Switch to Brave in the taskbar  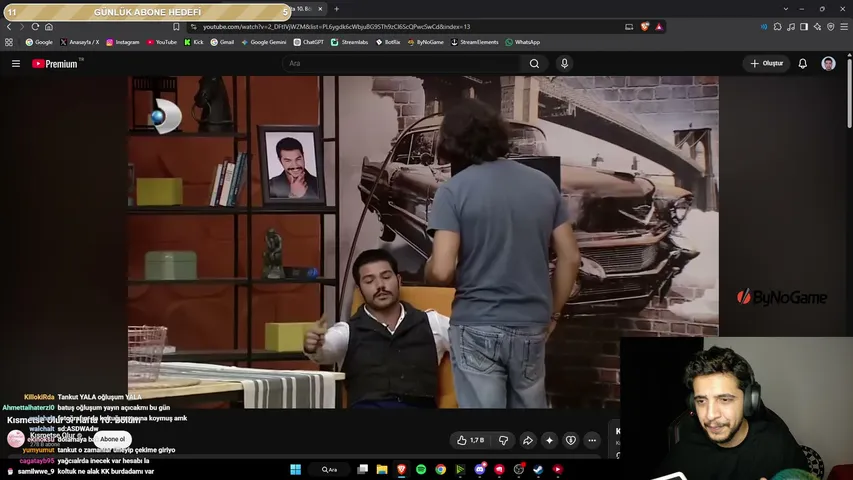click(x=401, y=469)
